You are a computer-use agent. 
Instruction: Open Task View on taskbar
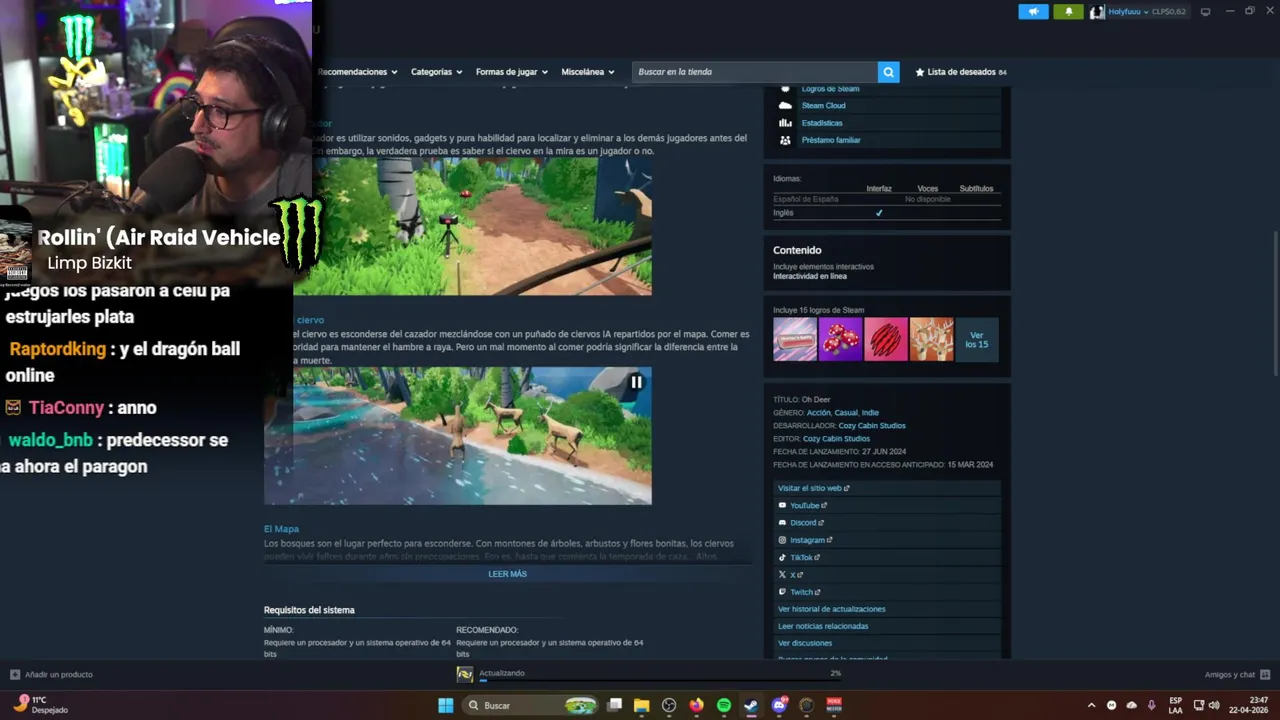pos(615,705)
